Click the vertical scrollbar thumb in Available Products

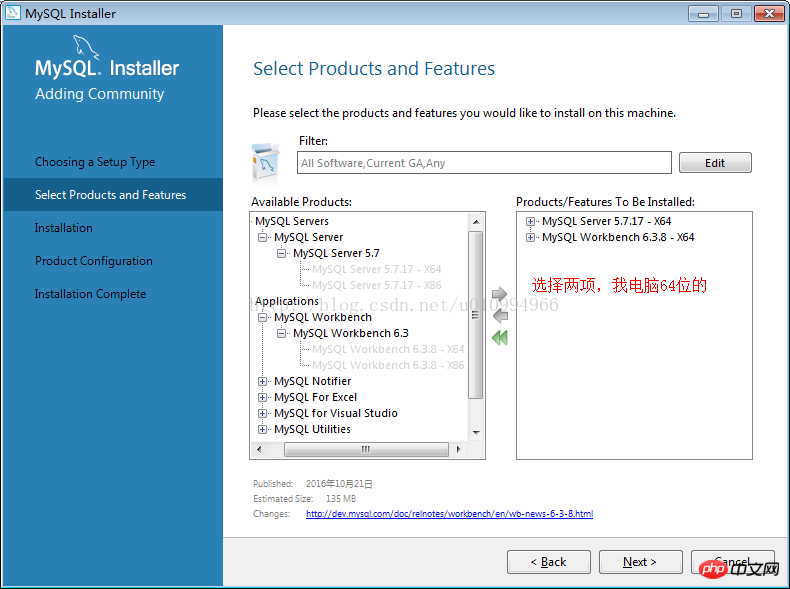click(476, 315)
